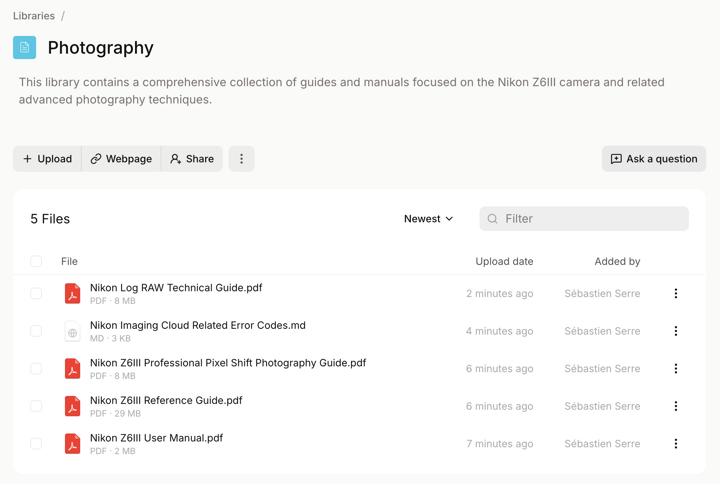Open row options for Nikon Log RAW Technical Guide

675,293
